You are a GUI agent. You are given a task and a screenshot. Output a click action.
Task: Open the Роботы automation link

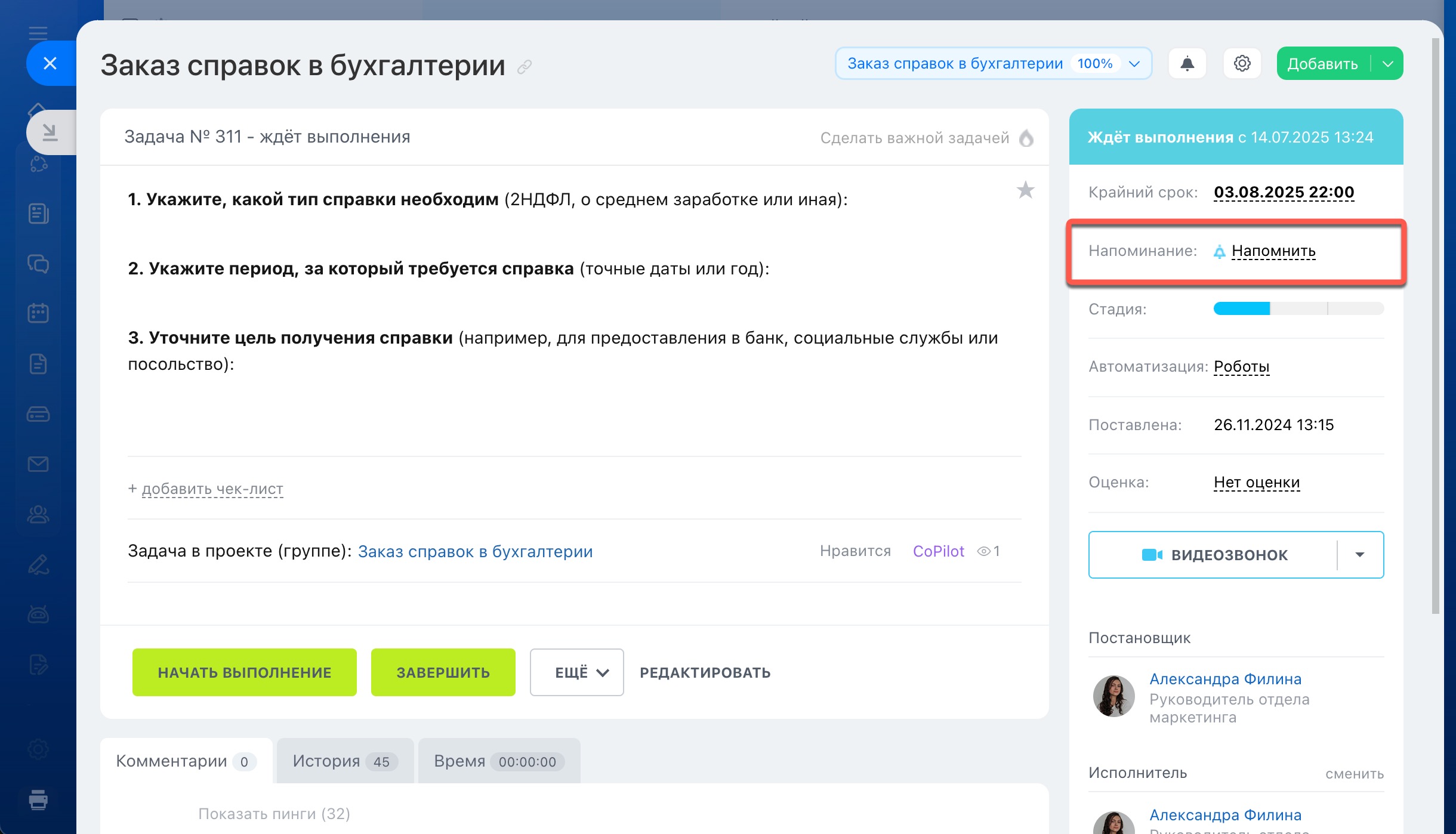(1242, 366)
